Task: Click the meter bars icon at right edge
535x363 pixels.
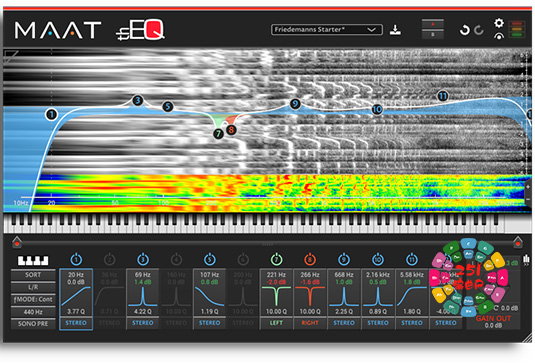Action: 526,259
